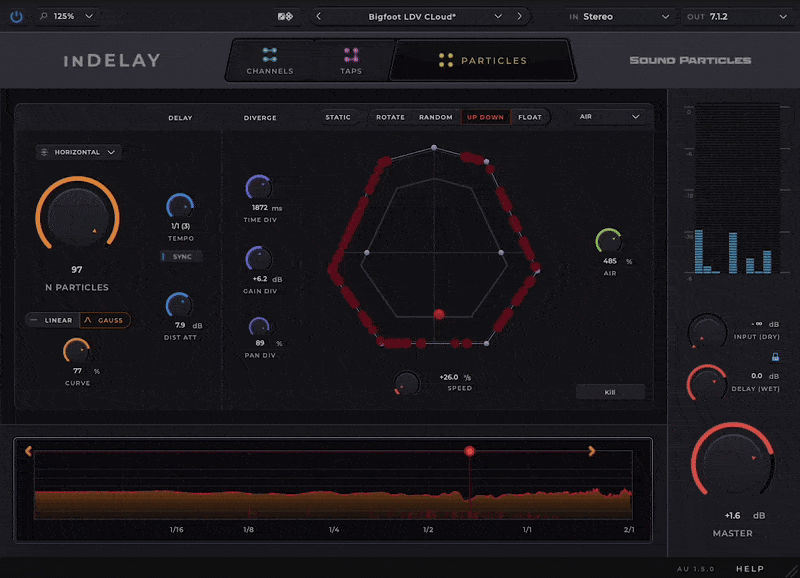
Task: Click the orange left arrow timeline handle
Action: pyautogui.click(x=29, y=450)
